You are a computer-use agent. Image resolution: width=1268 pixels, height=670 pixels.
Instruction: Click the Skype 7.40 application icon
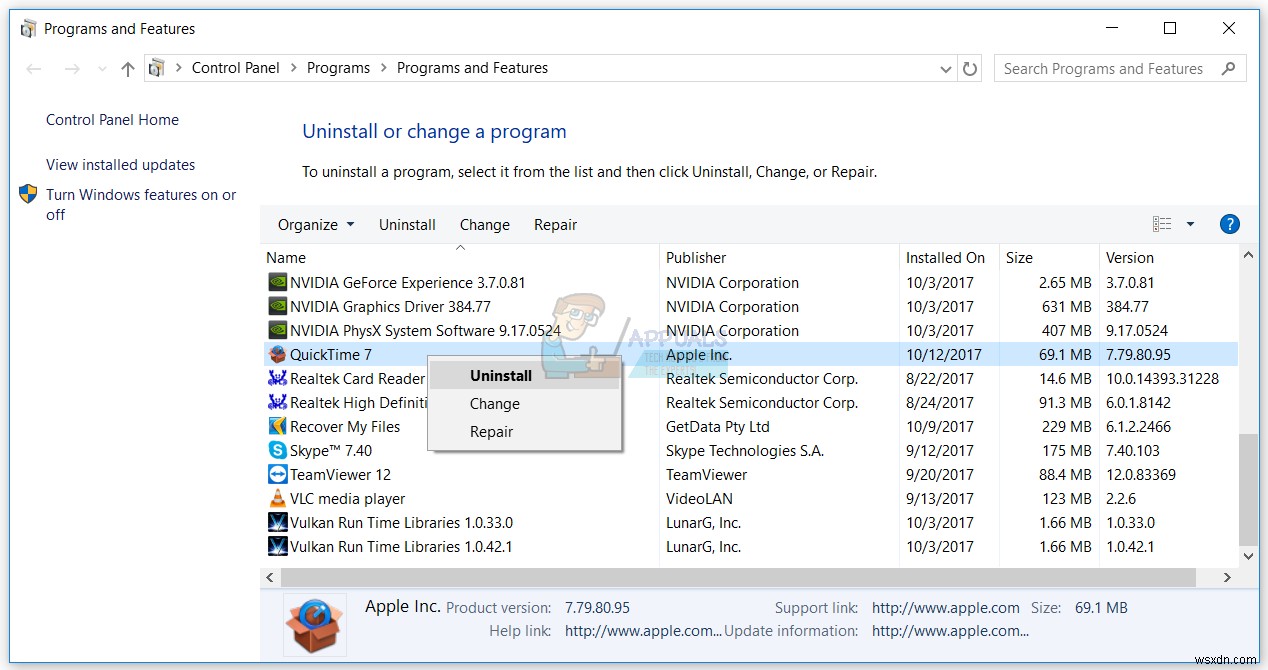coord(273,450)
